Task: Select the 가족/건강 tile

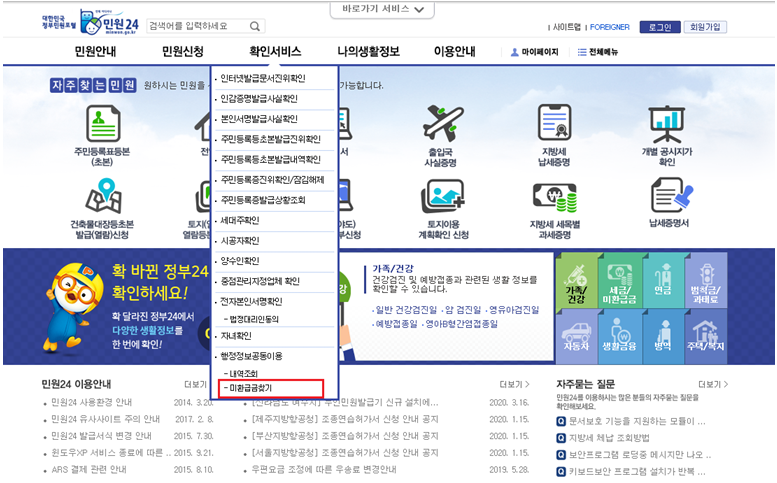Action: (x=576, y=282)
